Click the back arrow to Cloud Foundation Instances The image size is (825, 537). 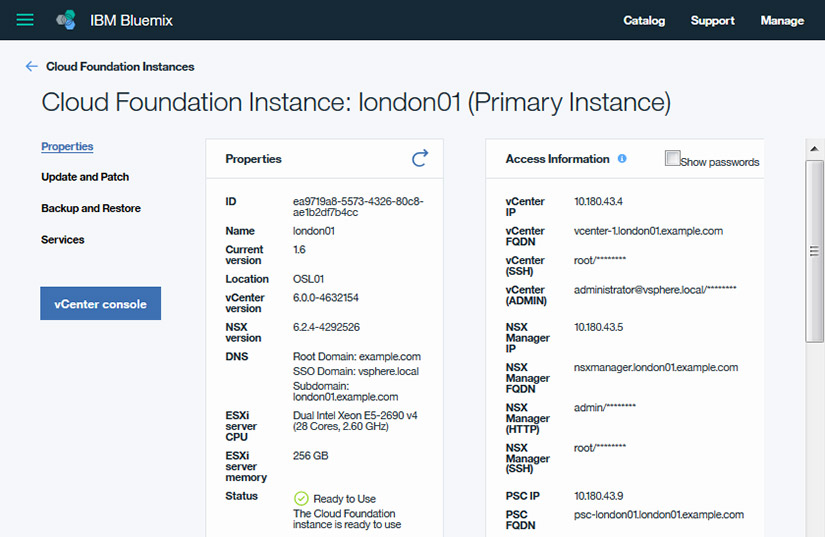coord(32,66)
